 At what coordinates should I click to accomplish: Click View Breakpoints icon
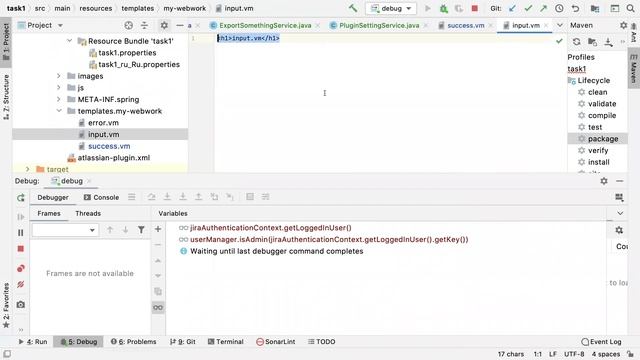coord(21,268)
